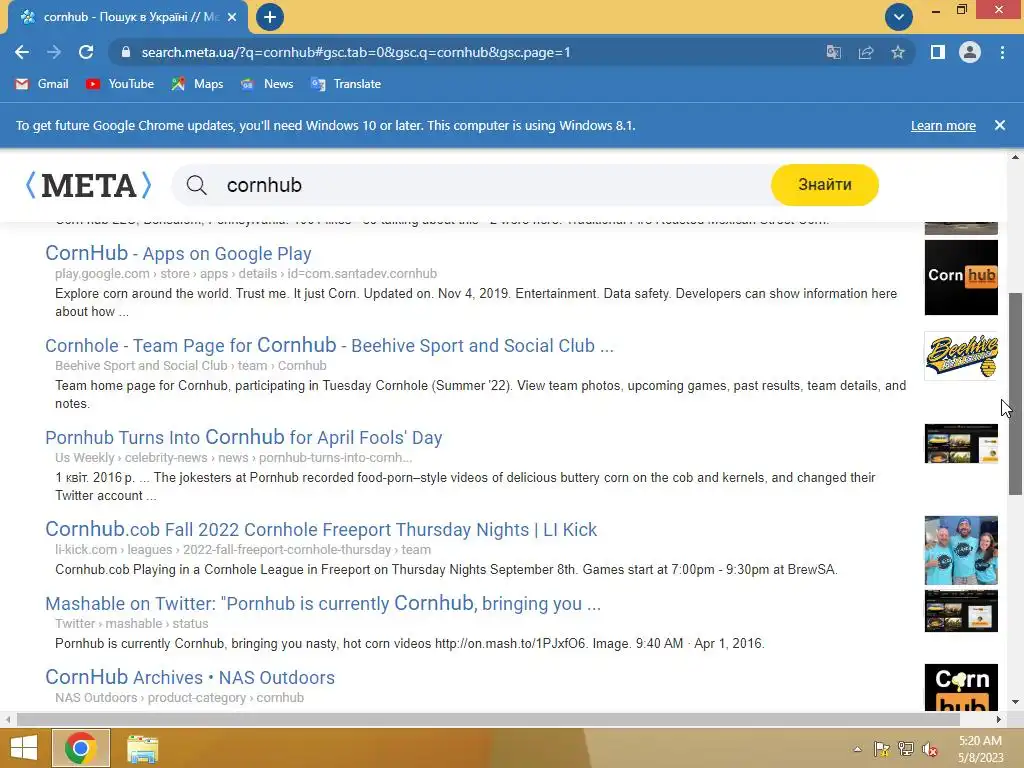Image resolution: width=1024 pixels, height=768 pixels.
Task: View site information padlock icon
Action: click(x=126, y=52)
